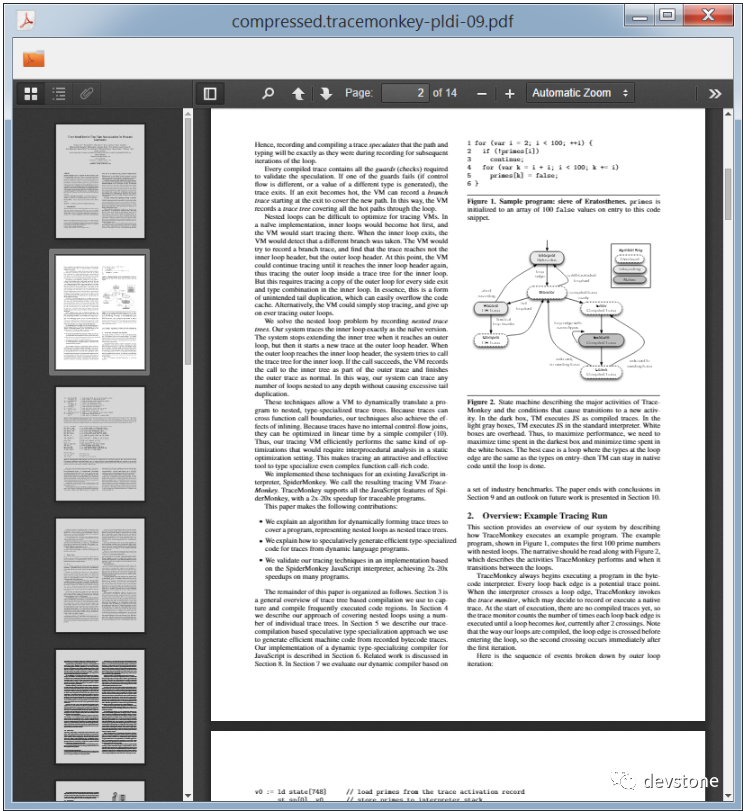Click the window title 'compressed.tracemonkey-pldi-09.pdf'
Image resolution: width=743 pixels, height=811 pixels.
[372, 22]
